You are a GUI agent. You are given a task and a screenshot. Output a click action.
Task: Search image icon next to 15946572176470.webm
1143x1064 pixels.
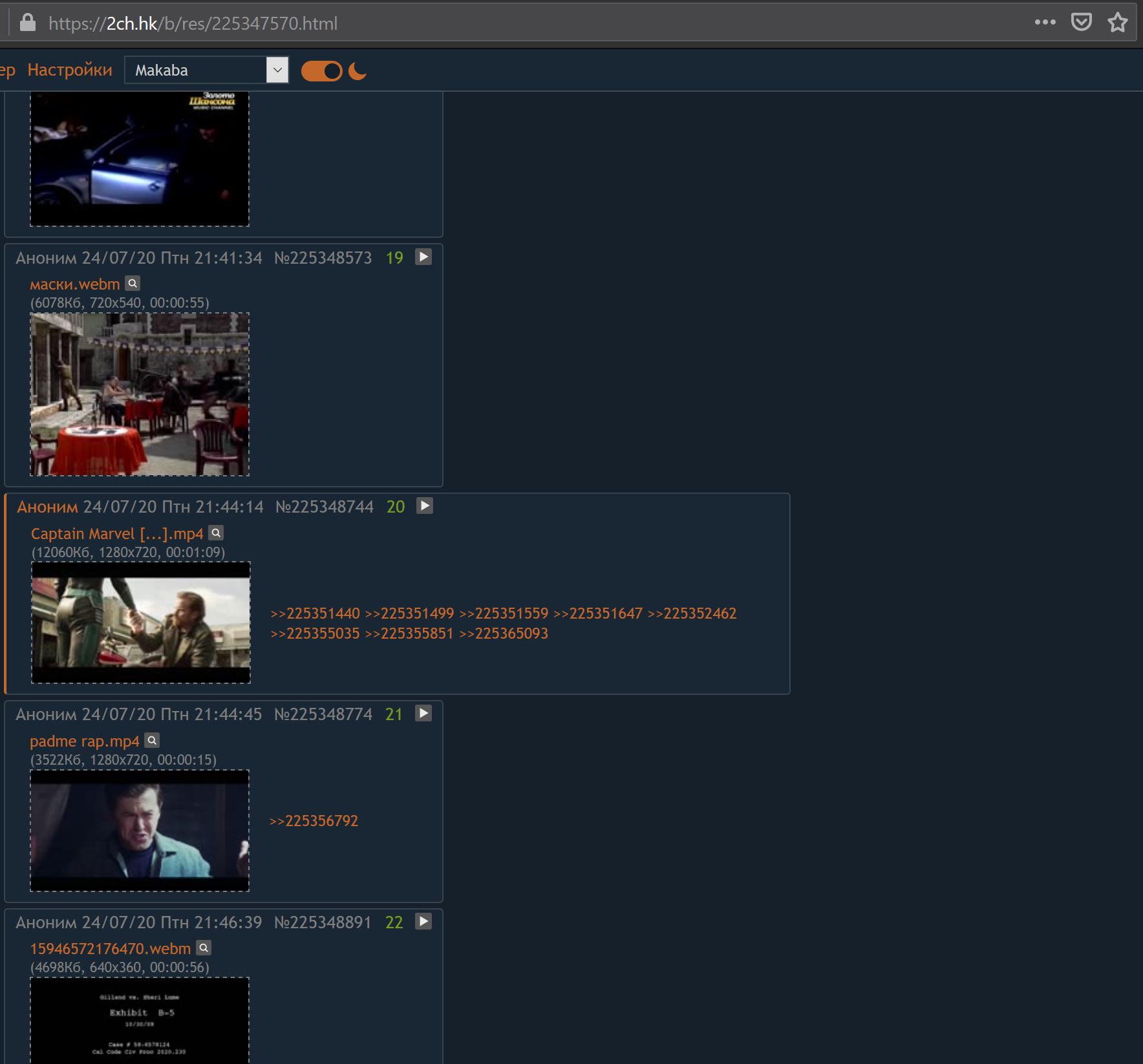coord(204,948)
